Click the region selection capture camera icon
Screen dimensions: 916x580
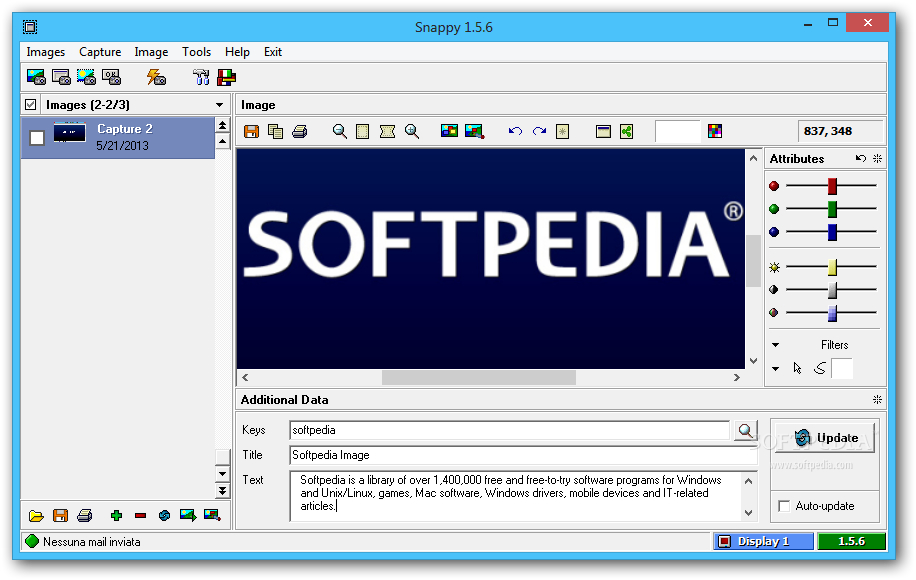[x=86, y=77]
